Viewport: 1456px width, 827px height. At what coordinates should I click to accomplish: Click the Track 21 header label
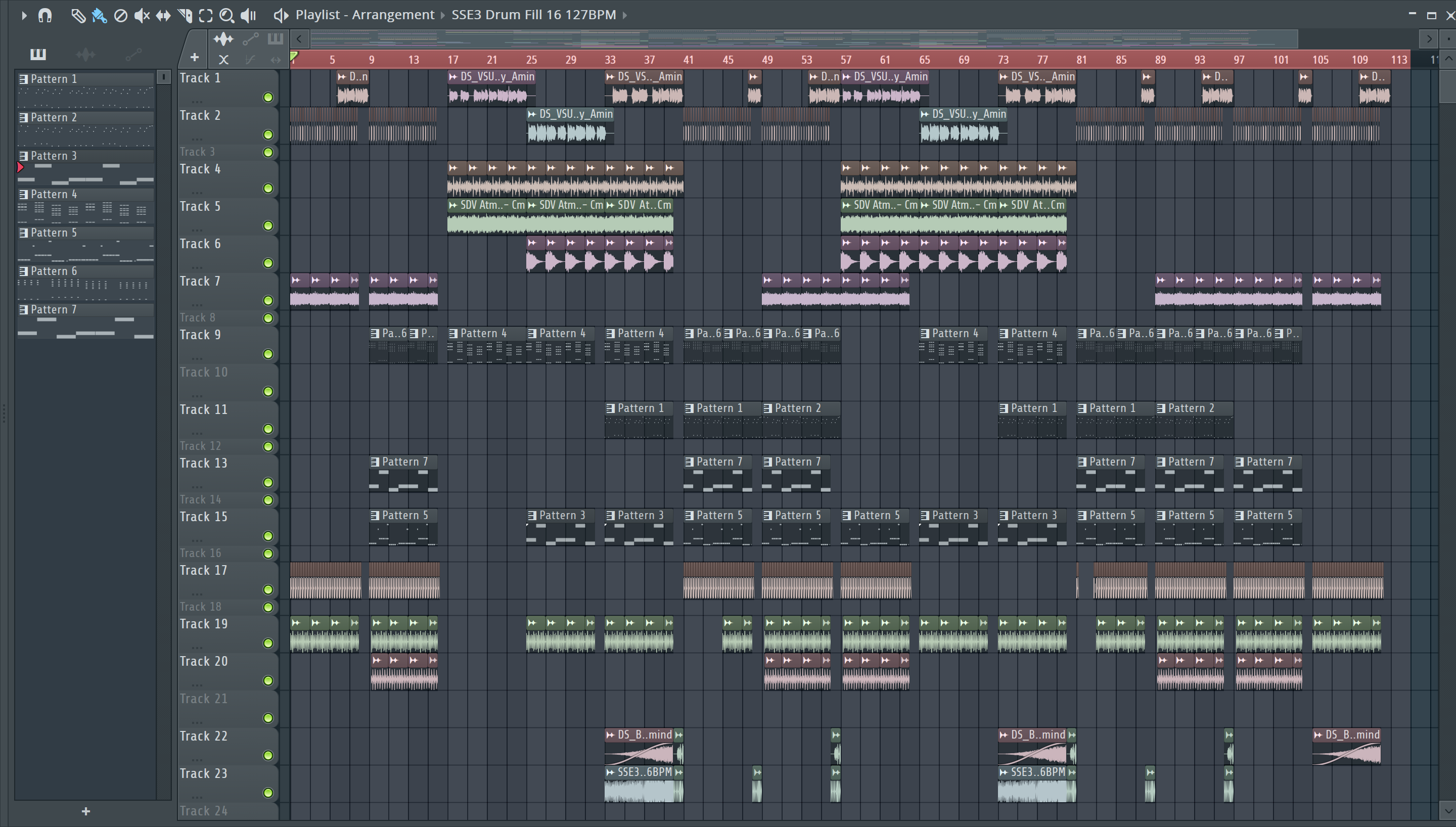point(203,699)
